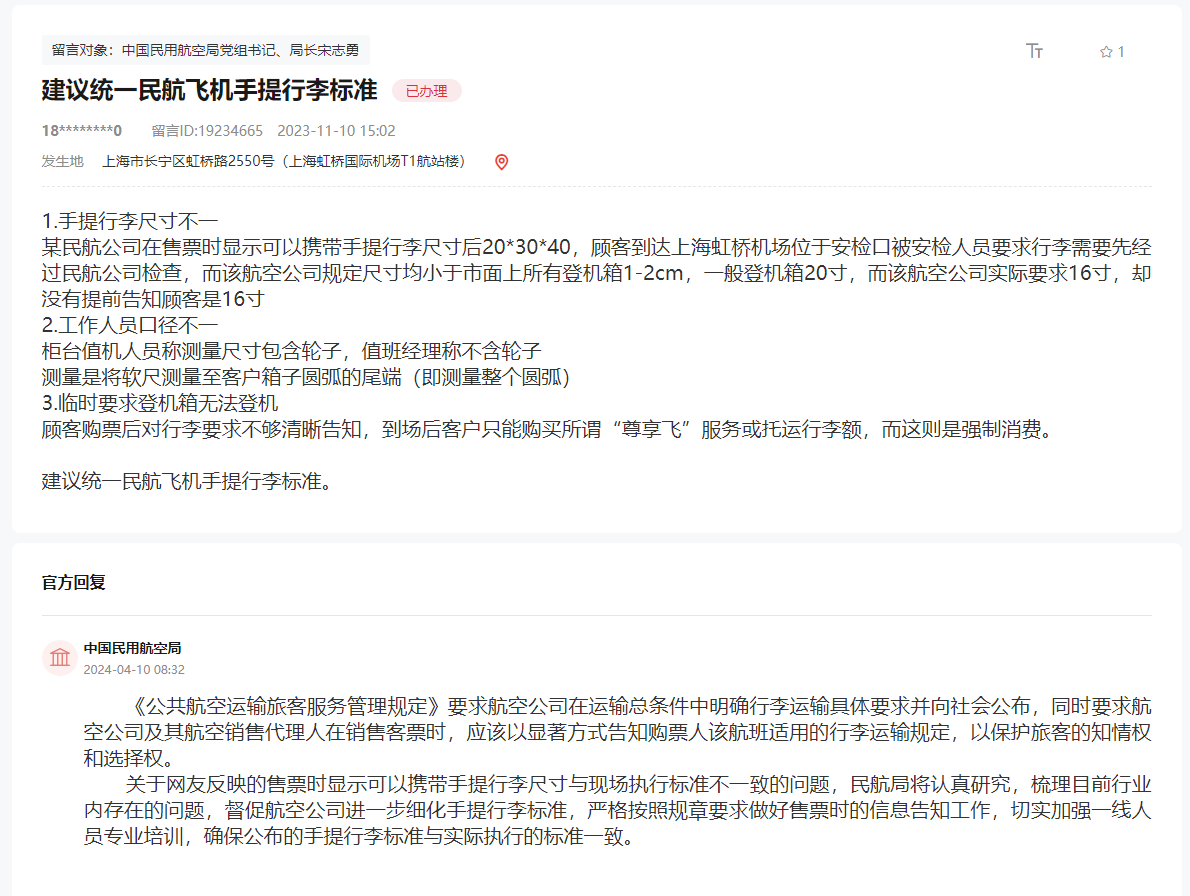Click the heading 3.临时要求登机箱无法登机
The image size is (1190, 896).
pos(160,403)
